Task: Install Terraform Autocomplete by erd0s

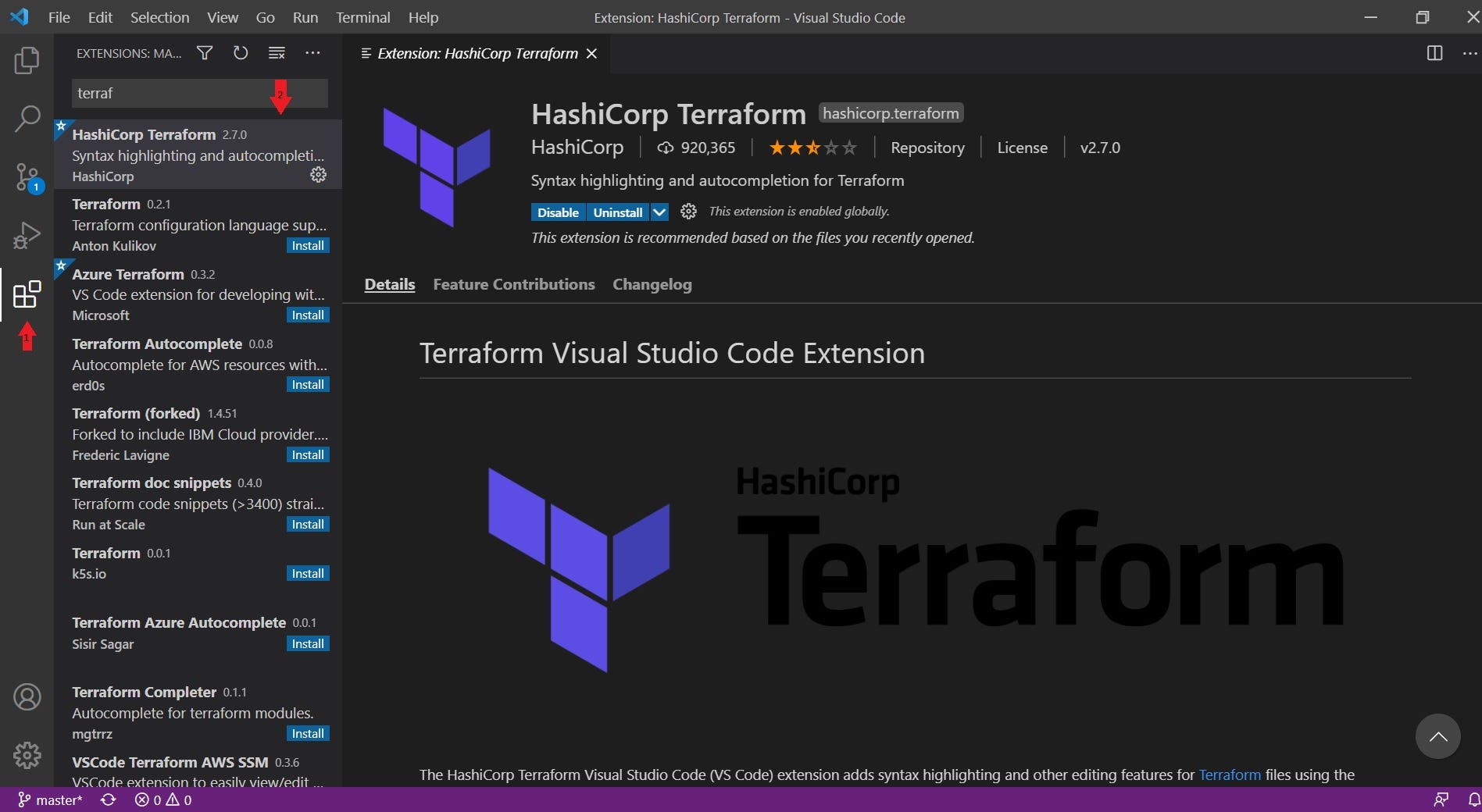Action: [x=308, y=384]
